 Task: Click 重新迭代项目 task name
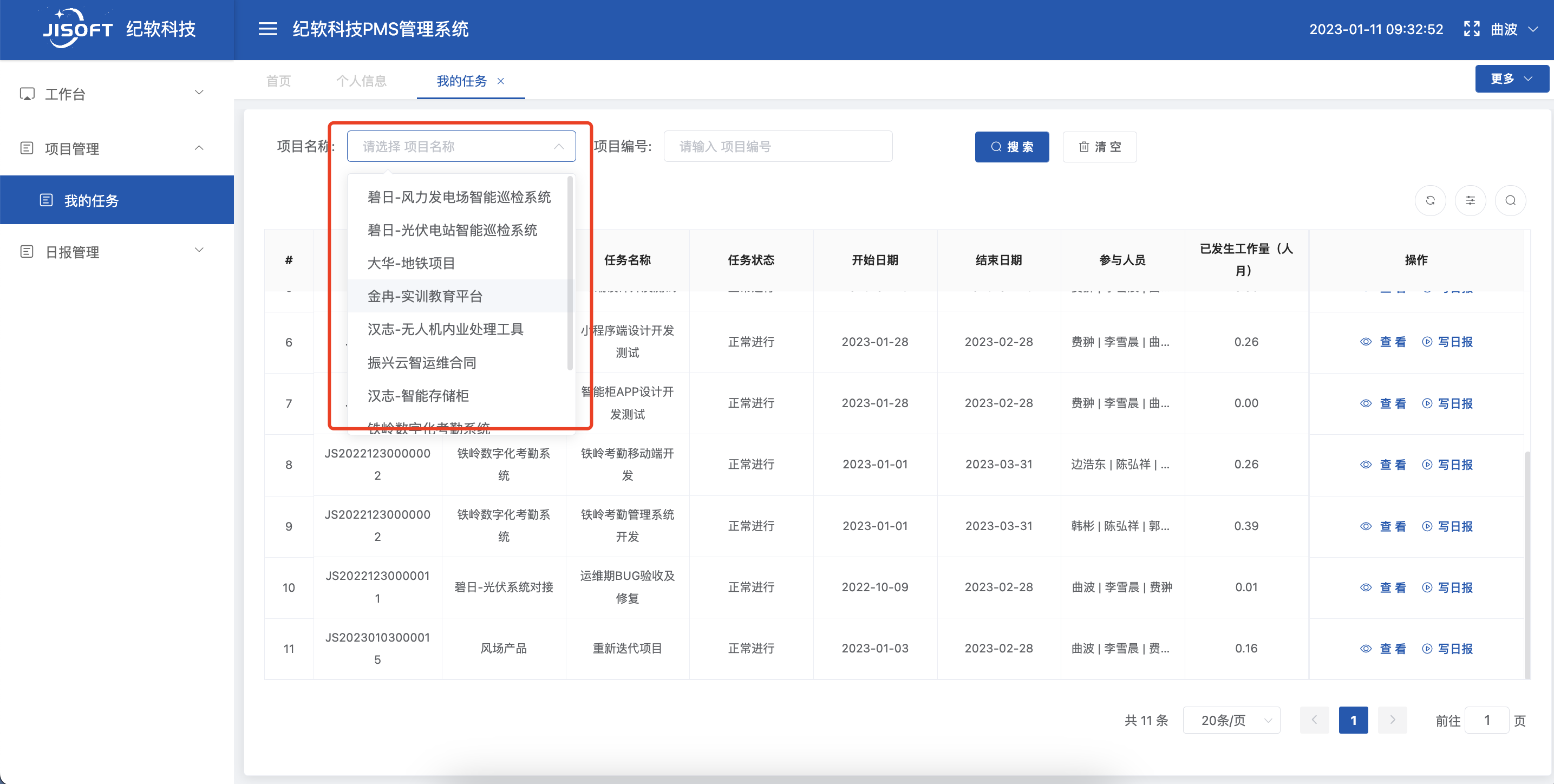628,648
